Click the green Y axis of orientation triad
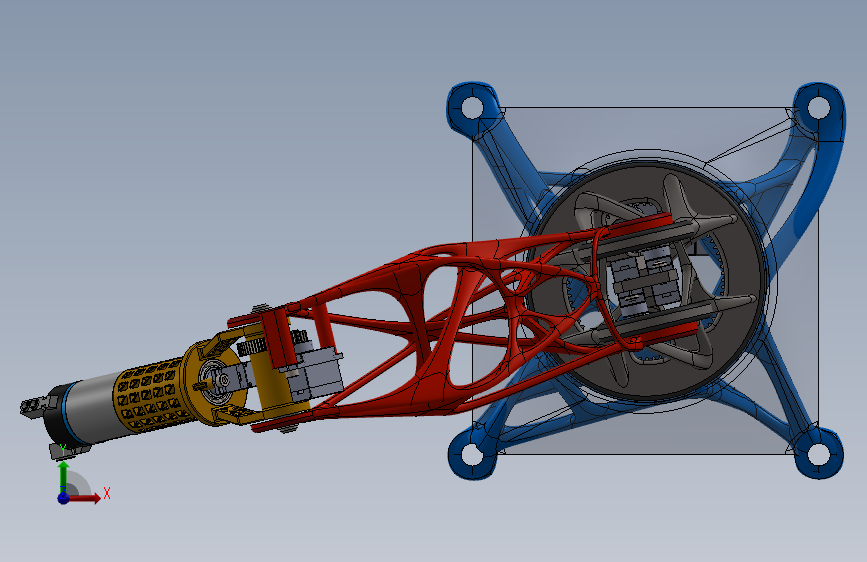867x562 pixels. [x=64, y=476]
